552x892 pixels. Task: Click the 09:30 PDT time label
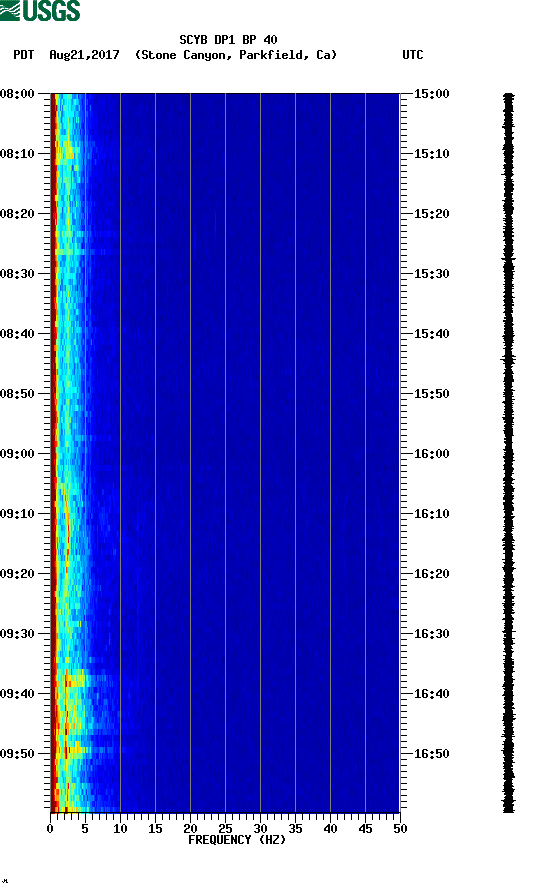click(x=18, y=634)
